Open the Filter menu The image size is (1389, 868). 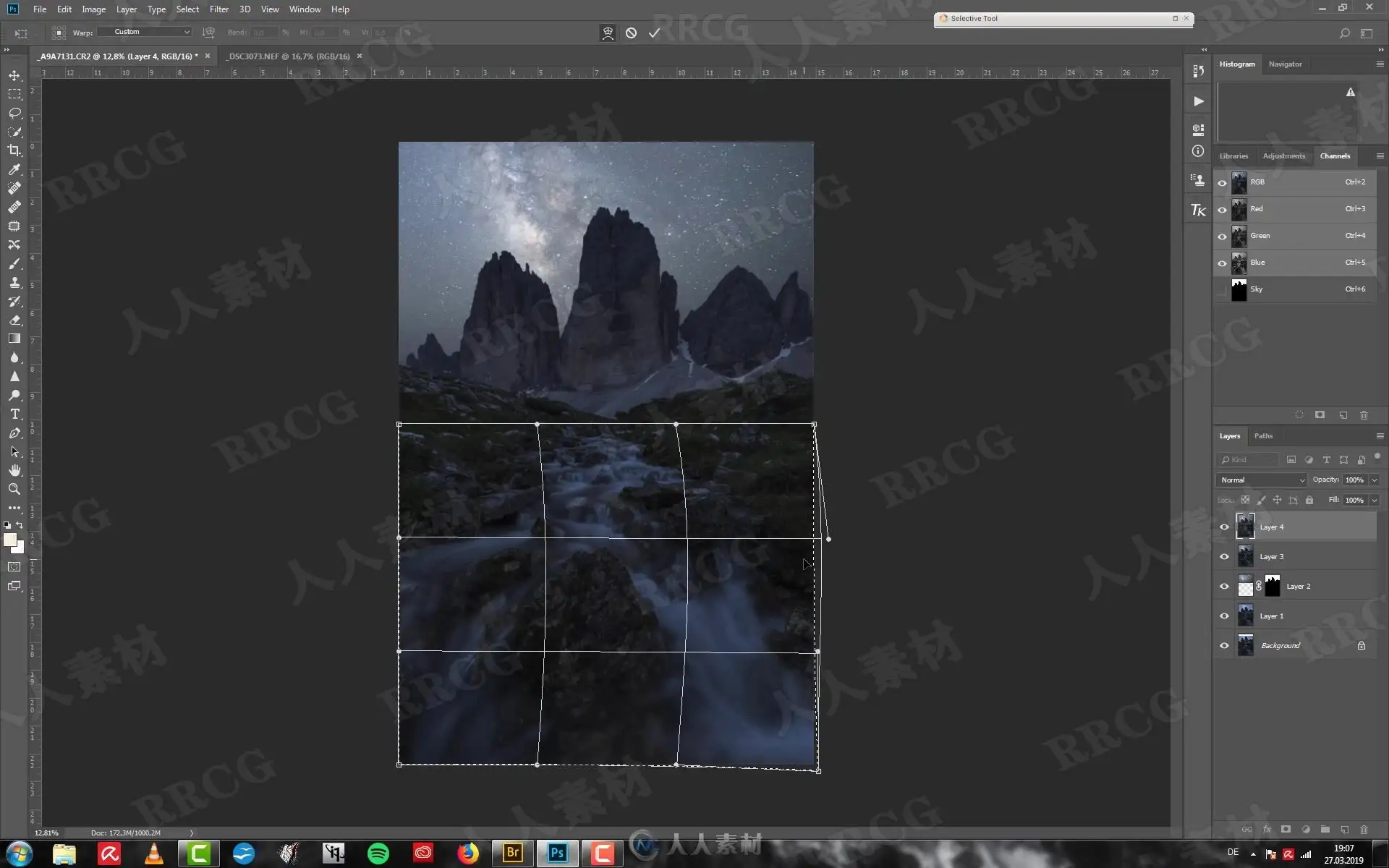(218, 9)
